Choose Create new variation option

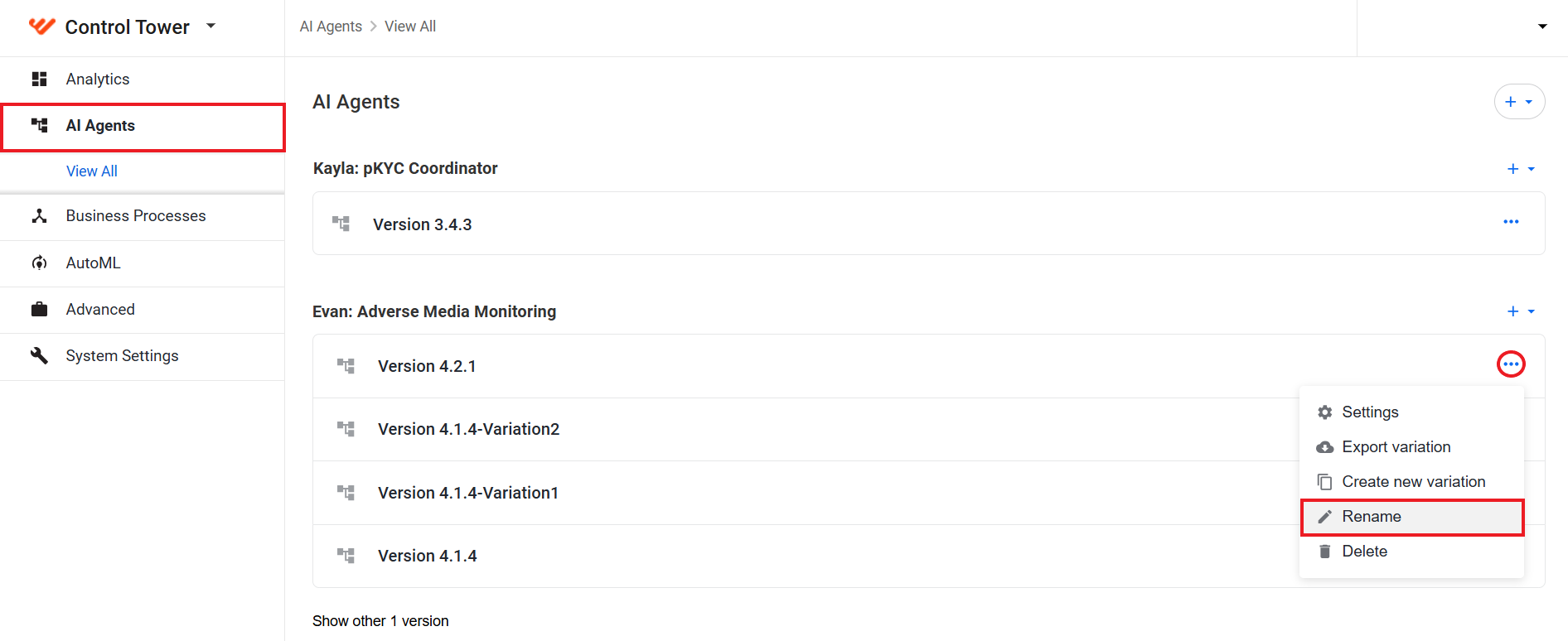[1412, 482]
